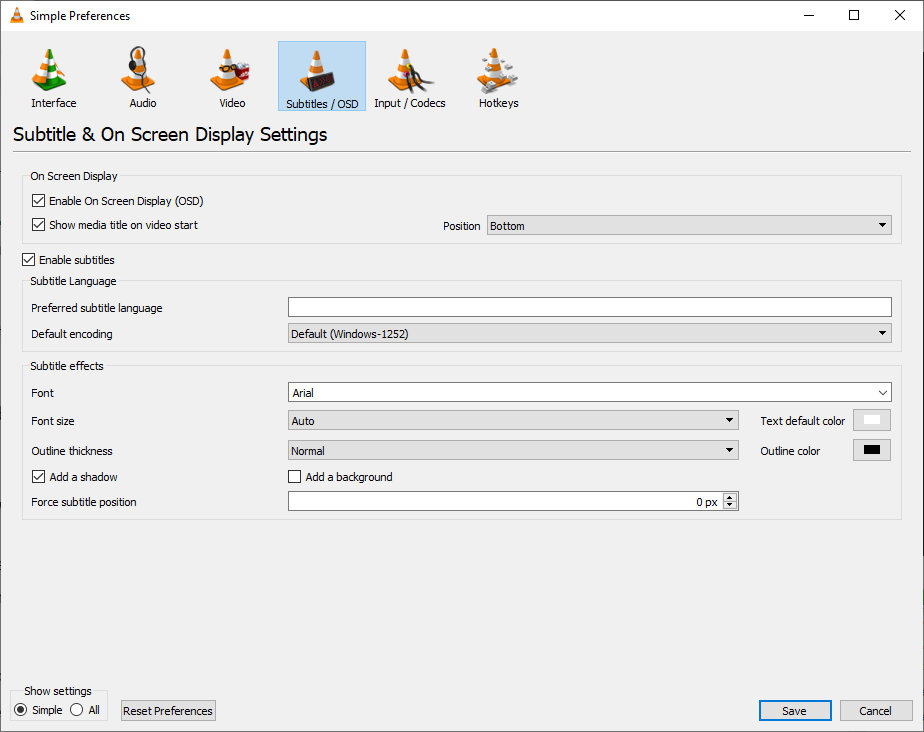Close the Simple Preferences window
Screen dimensions: 924x732
coord(899,15)
